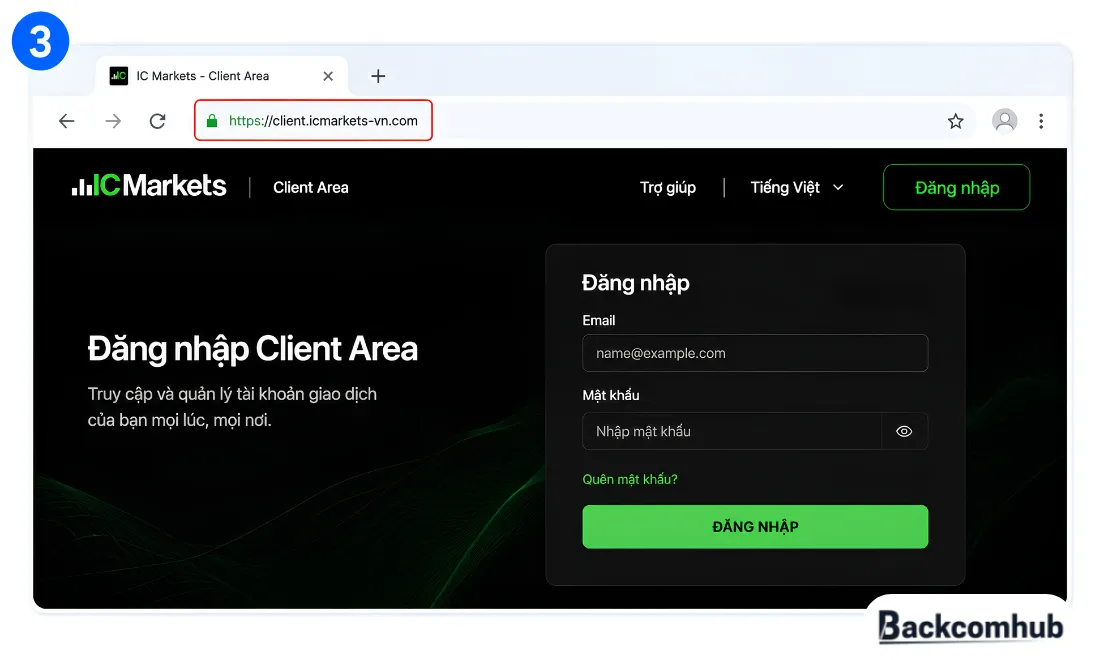Click the Email field label
Viewport: 1100px width, 660px height.
(598, 321)
